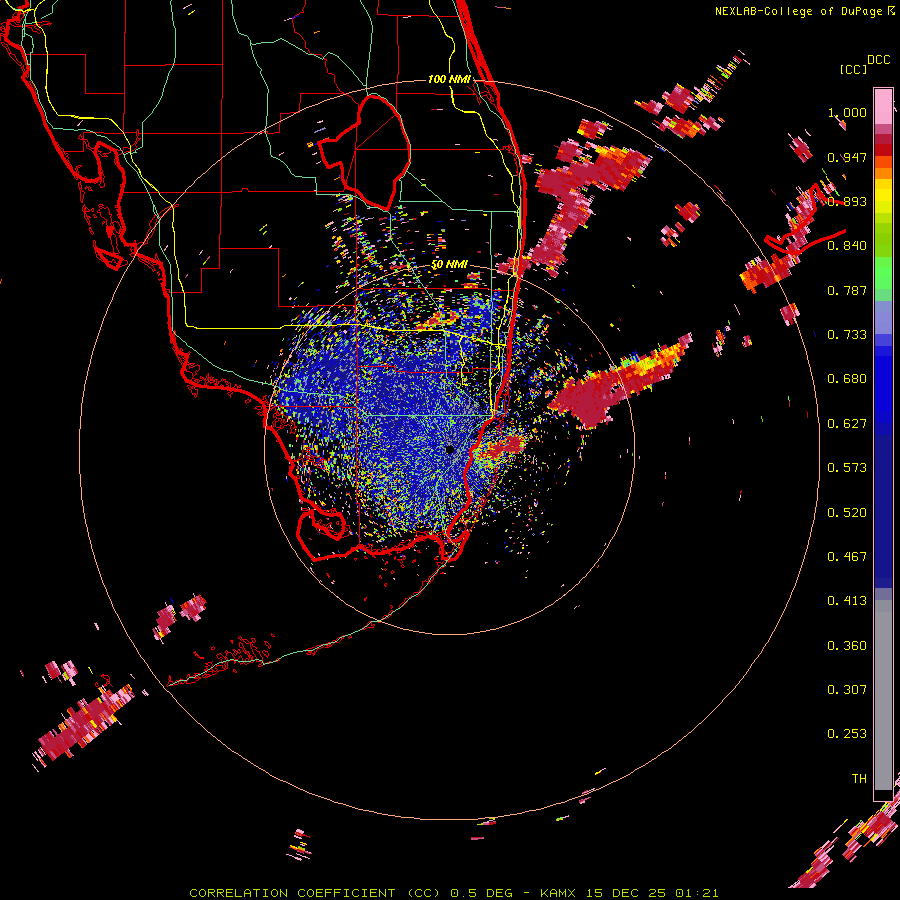This screenshot has width=900, height=900.
Task: Click the 100 NMI range ring label
Action: (x=449, y=79)
